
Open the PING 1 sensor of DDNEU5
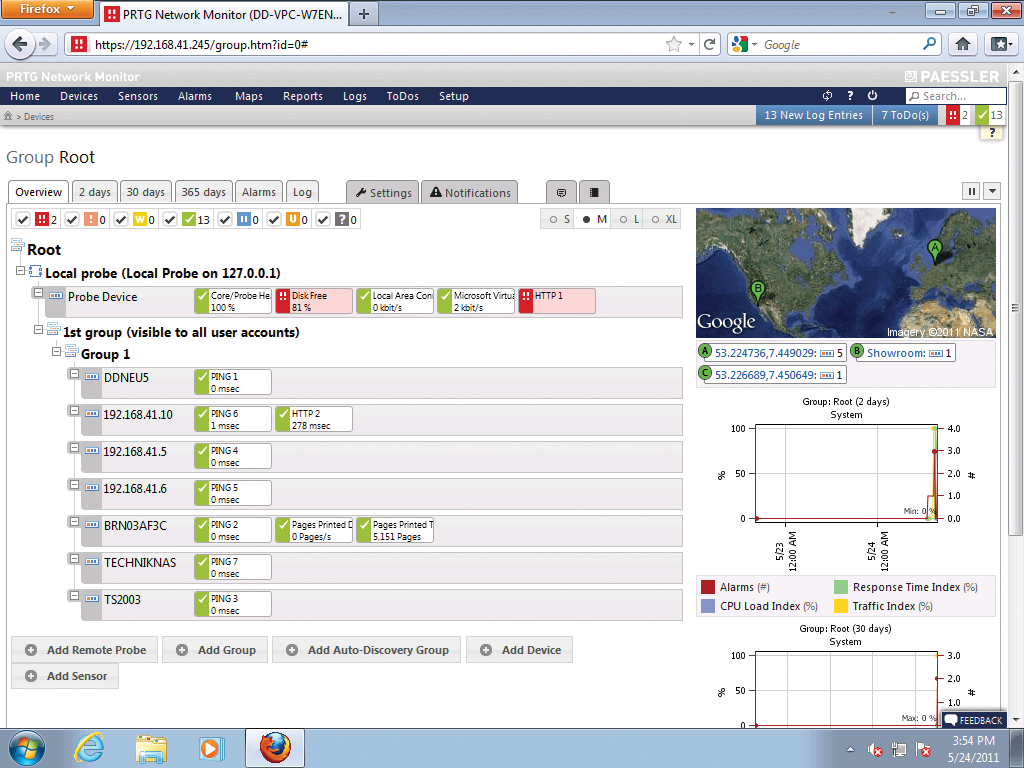coord(233,382)
